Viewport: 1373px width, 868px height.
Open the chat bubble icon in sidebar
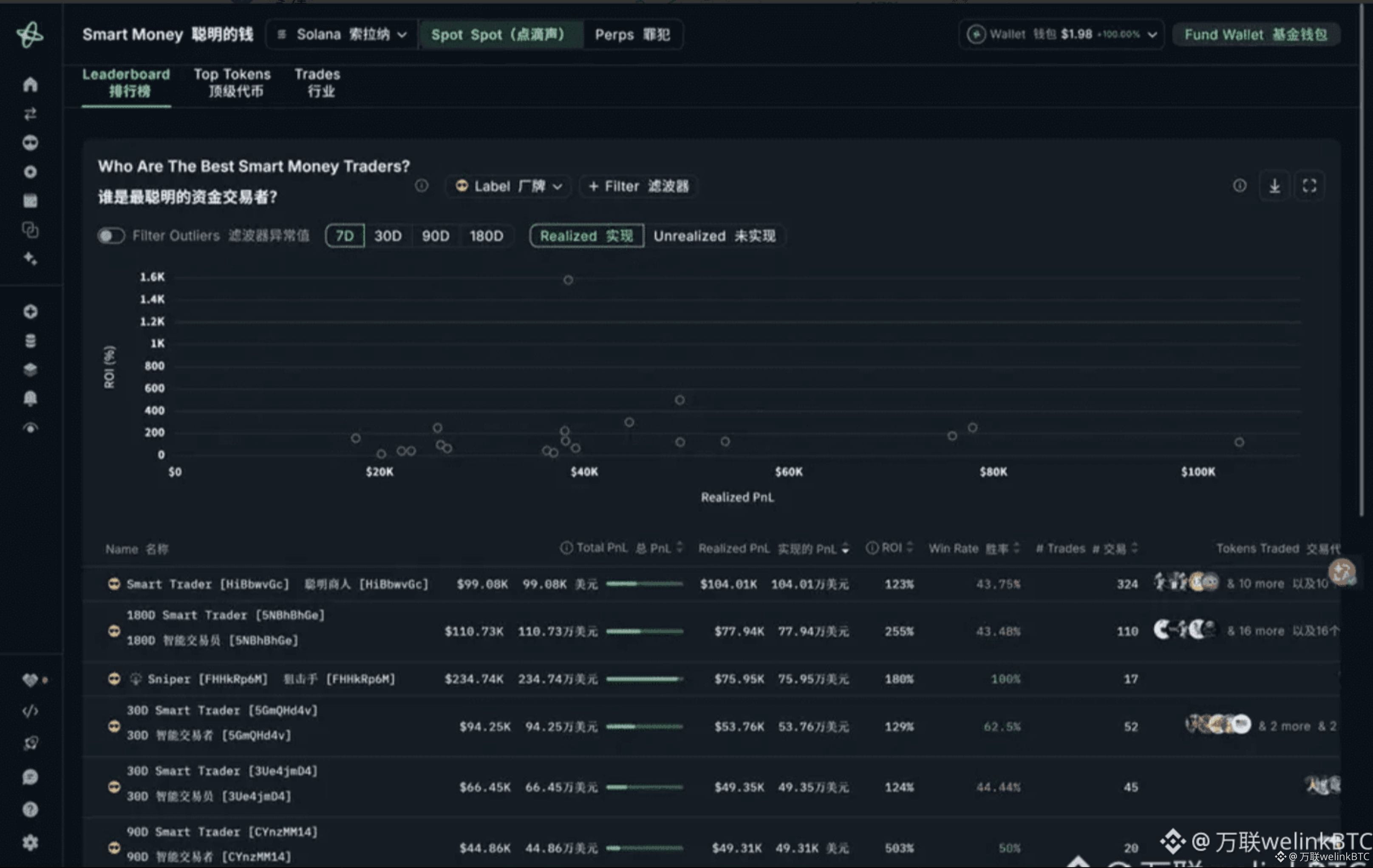30,777
